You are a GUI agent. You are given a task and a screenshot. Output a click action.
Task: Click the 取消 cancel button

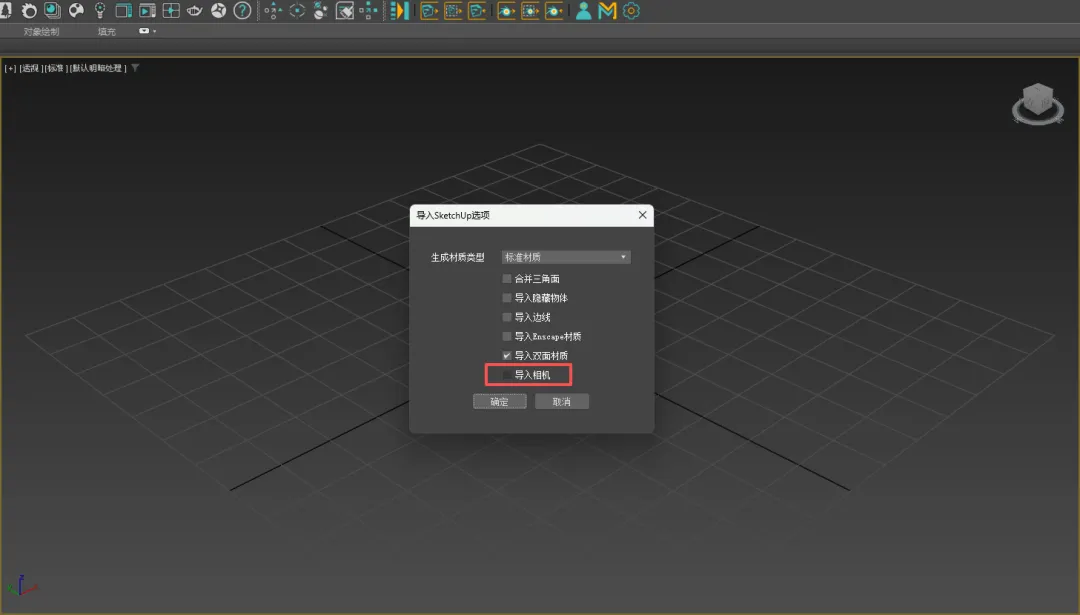(561, 402)
